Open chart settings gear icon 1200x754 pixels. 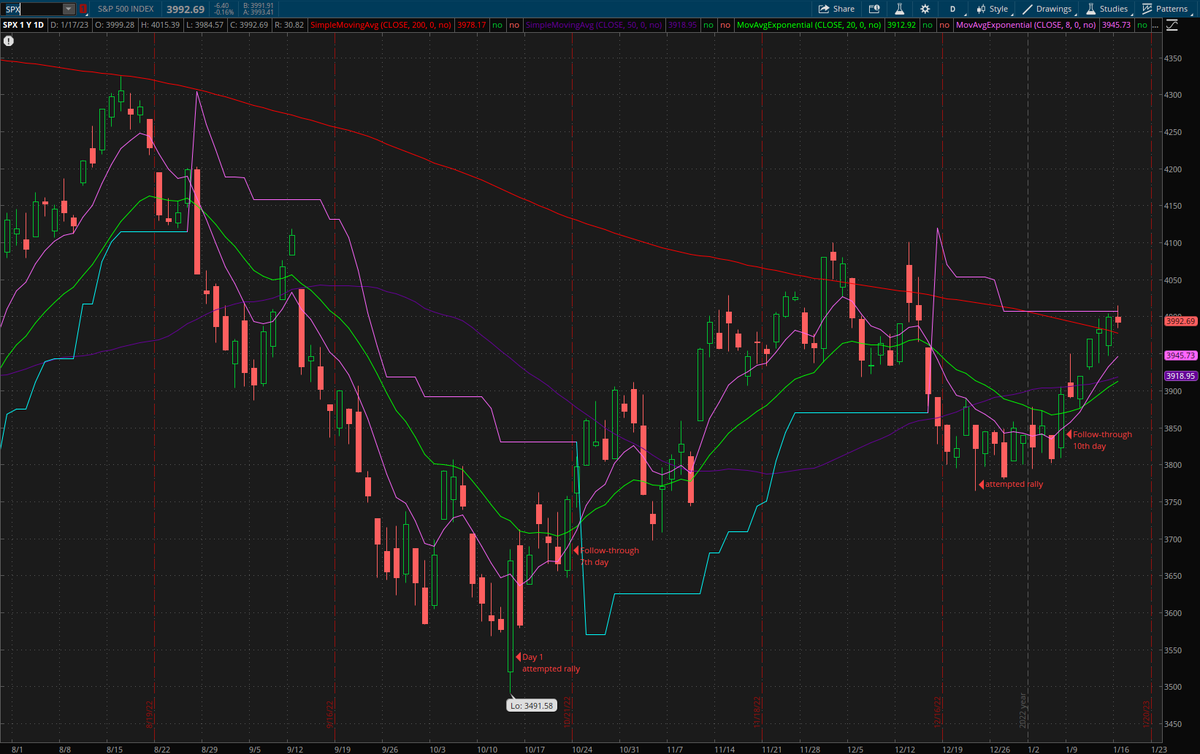tap(924, 8)
